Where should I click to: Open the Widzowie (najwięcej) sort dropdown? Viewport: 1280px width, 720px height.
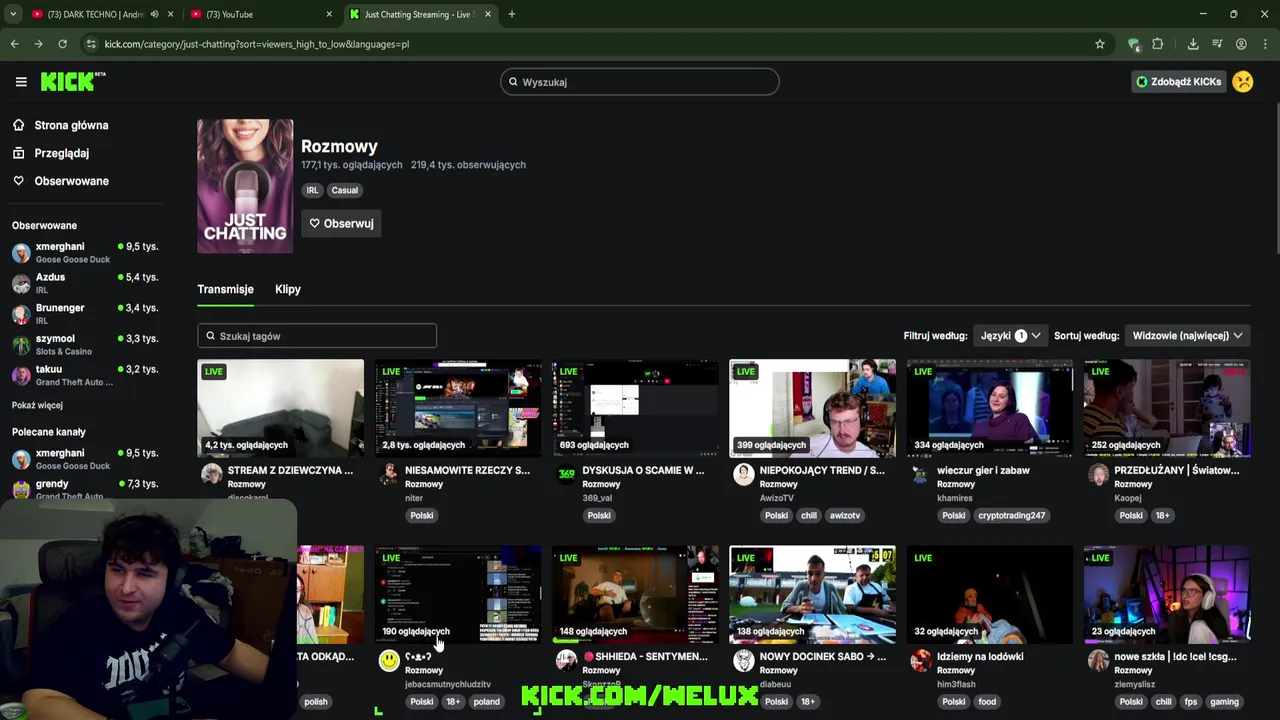[1187, 336]
